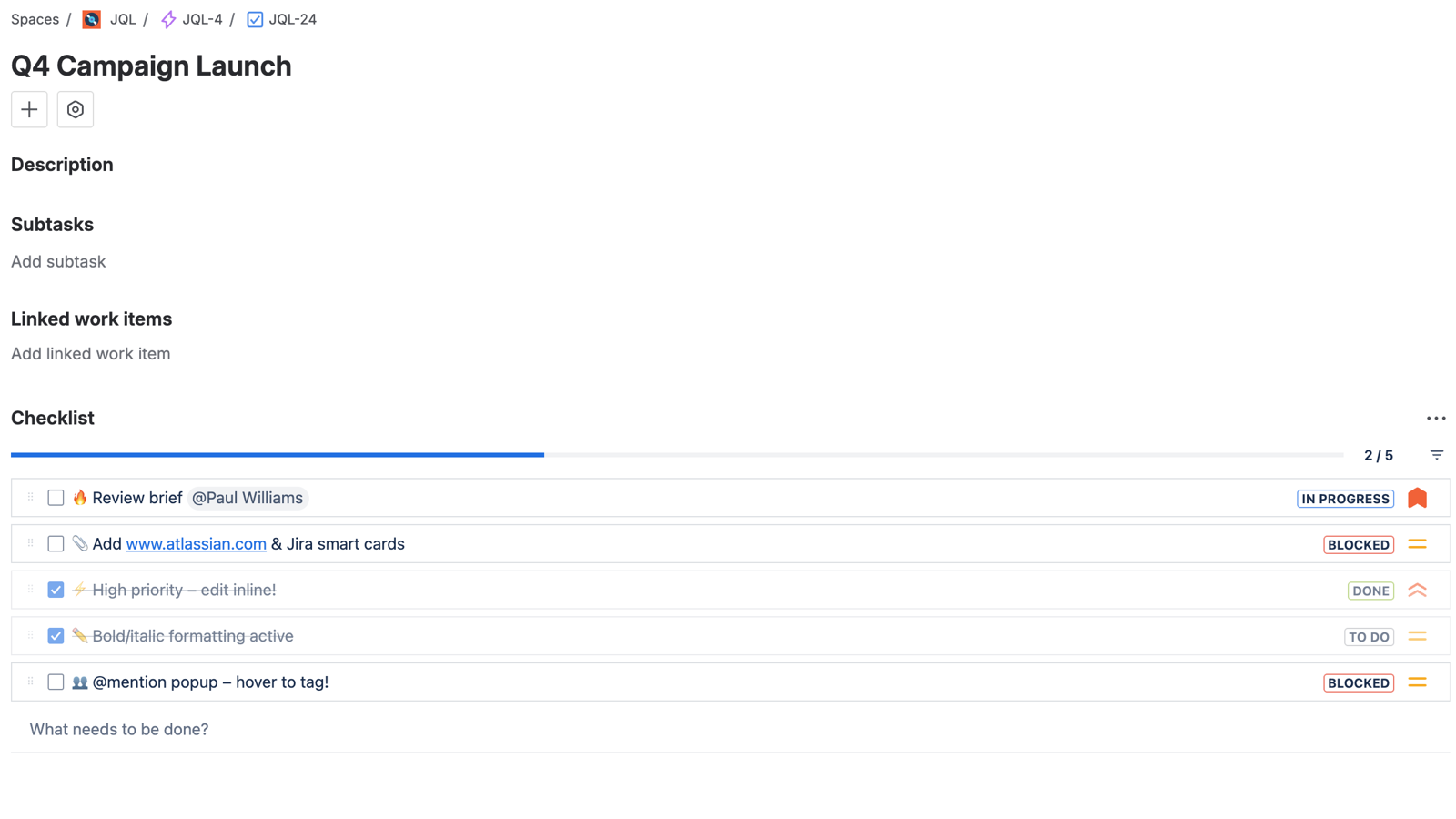The height and width of the screenshot is (819, 1456).
Task: Click the hexagon settings icon button
Action: [x=76, y=109]
